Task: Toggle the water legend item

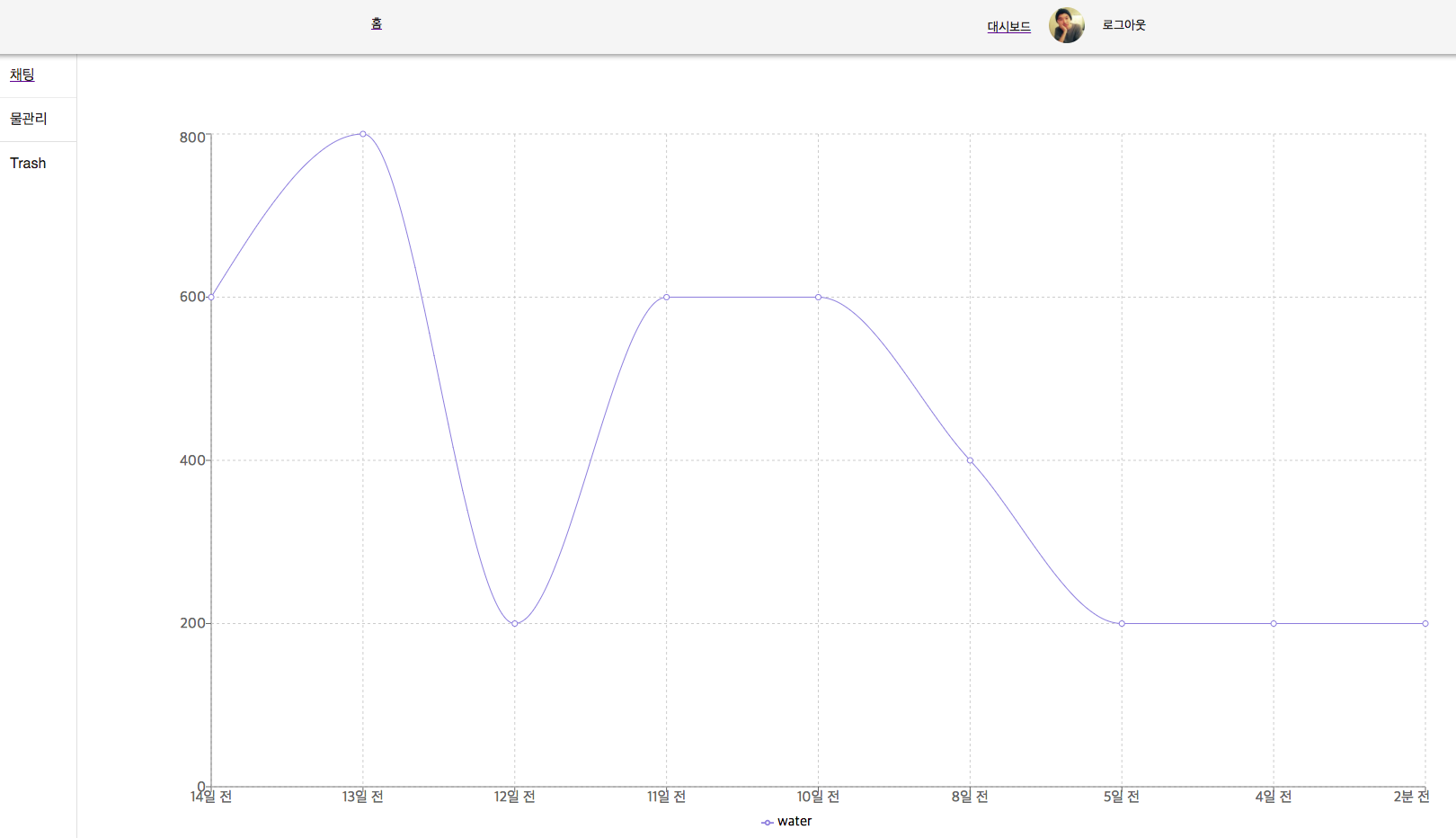Action: pyautogui.click(x=786, y=822)
